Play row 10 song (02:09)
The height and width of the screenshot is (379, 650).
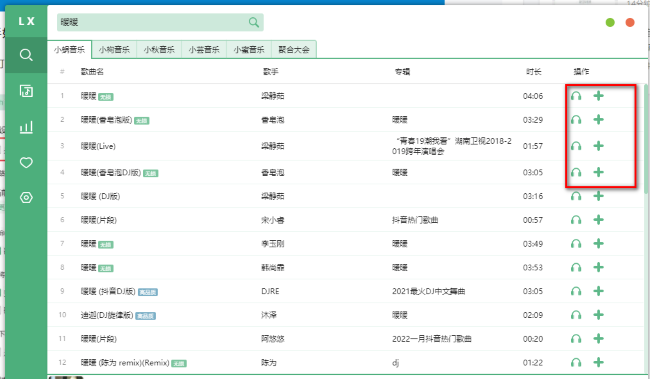point(576,316)
